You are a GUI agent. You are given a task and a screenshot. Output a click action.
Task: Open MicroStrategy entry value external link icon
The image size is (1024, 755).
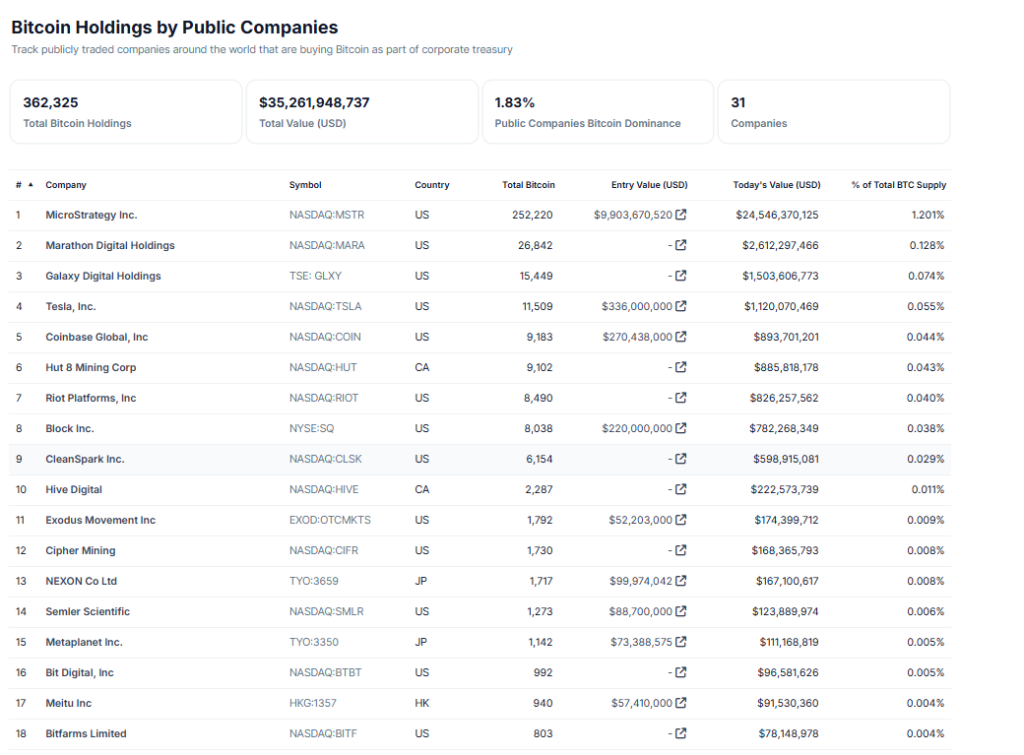click(681, 215)
